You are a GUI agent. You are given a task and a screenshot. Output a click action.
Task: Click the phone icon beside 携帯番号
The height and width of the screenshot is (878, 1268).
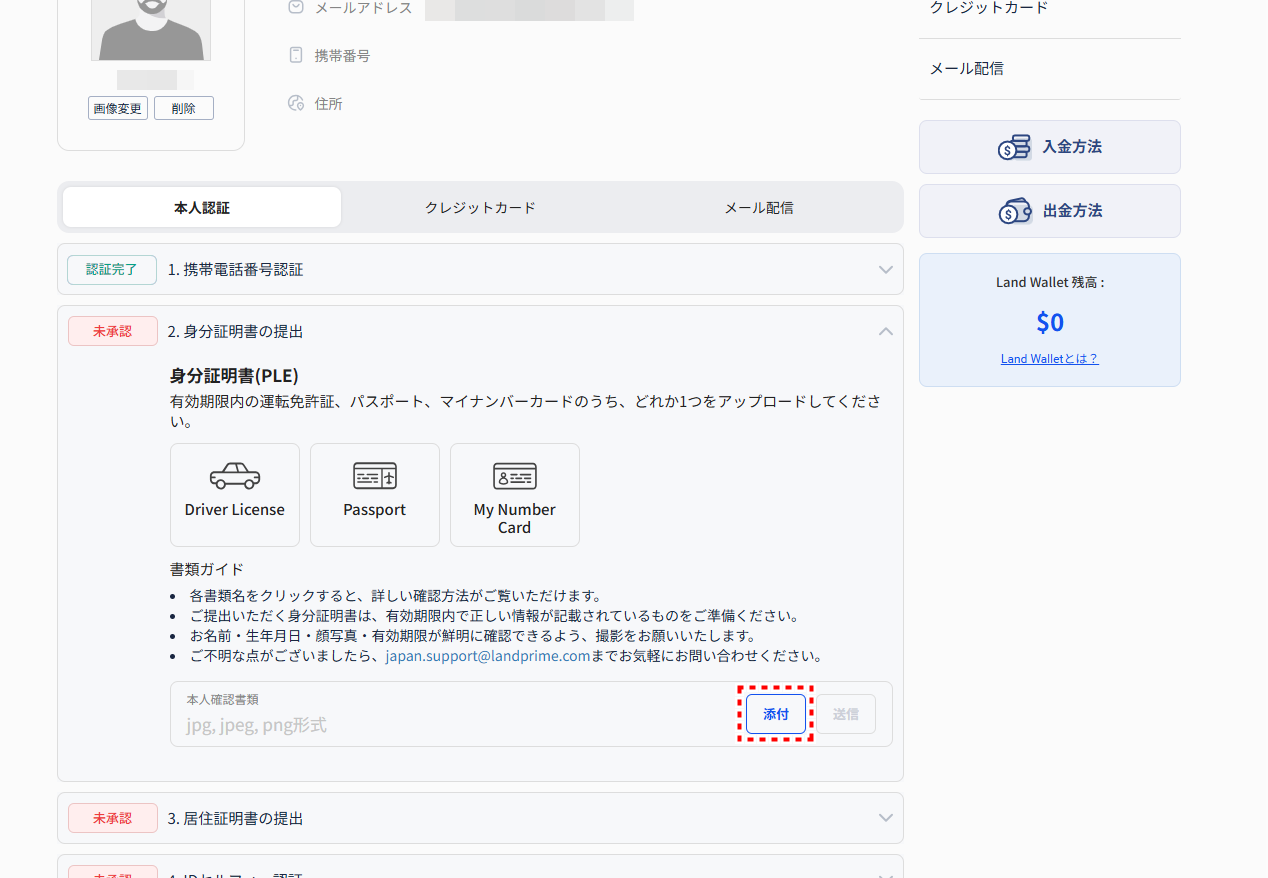(x=295, y=55)
